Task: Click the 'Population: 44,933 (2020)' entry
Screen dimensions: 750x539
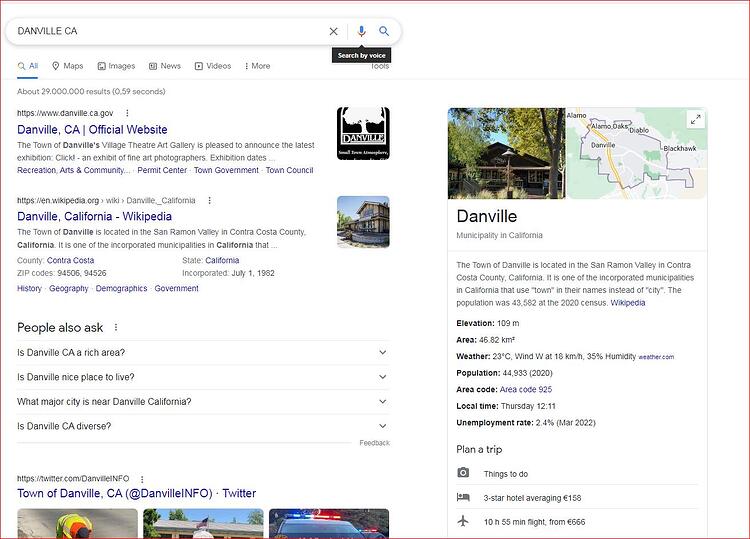Action: pyautogui.click(x=504, y=373)
